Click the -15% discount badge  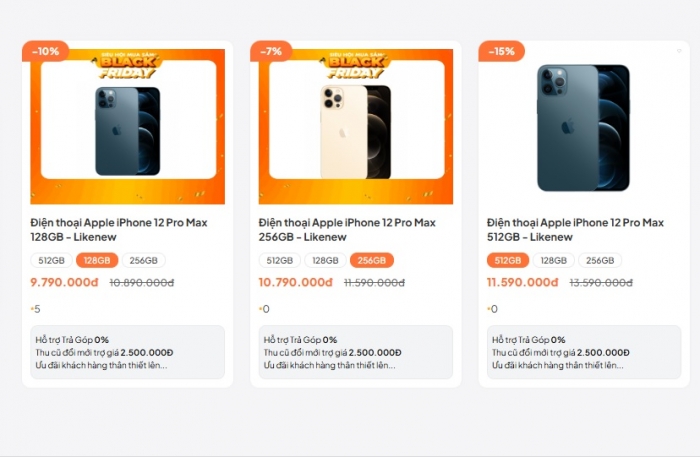click(x=501, y=51)
